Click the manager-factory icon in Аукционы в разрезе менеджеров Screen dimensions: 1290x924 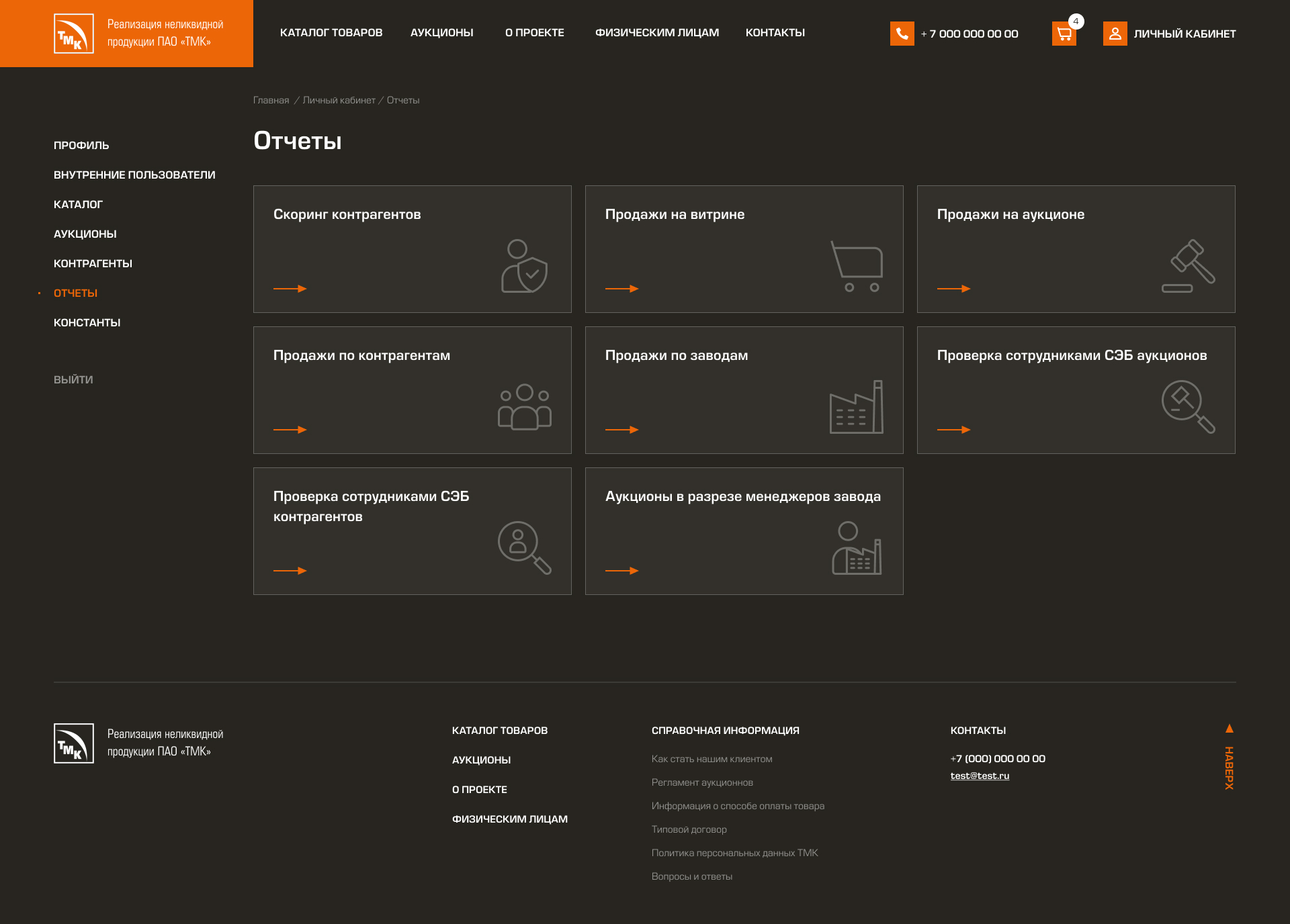coord(857,548)
